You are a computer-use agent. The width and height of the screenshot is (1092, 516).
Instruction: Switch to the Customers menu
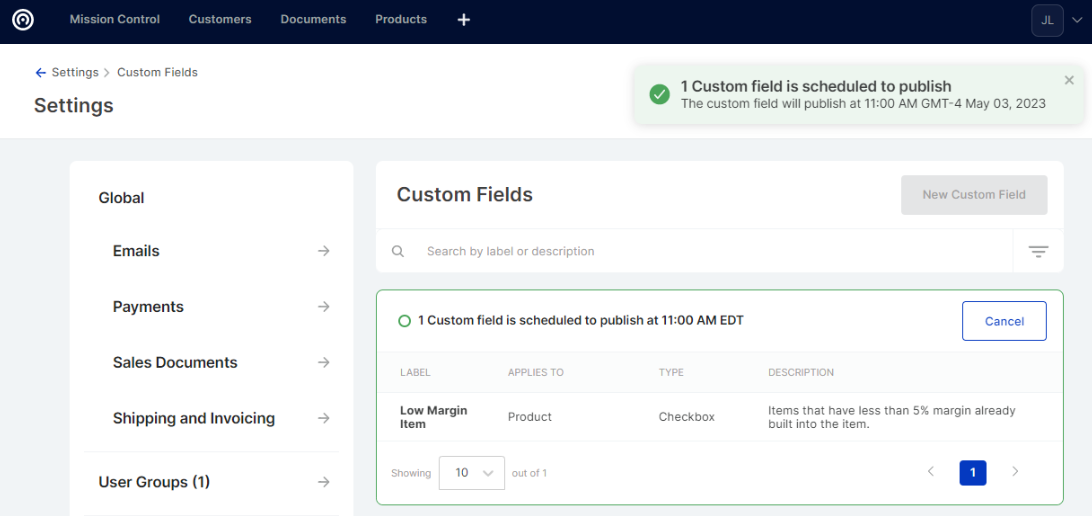coord(220,20)
